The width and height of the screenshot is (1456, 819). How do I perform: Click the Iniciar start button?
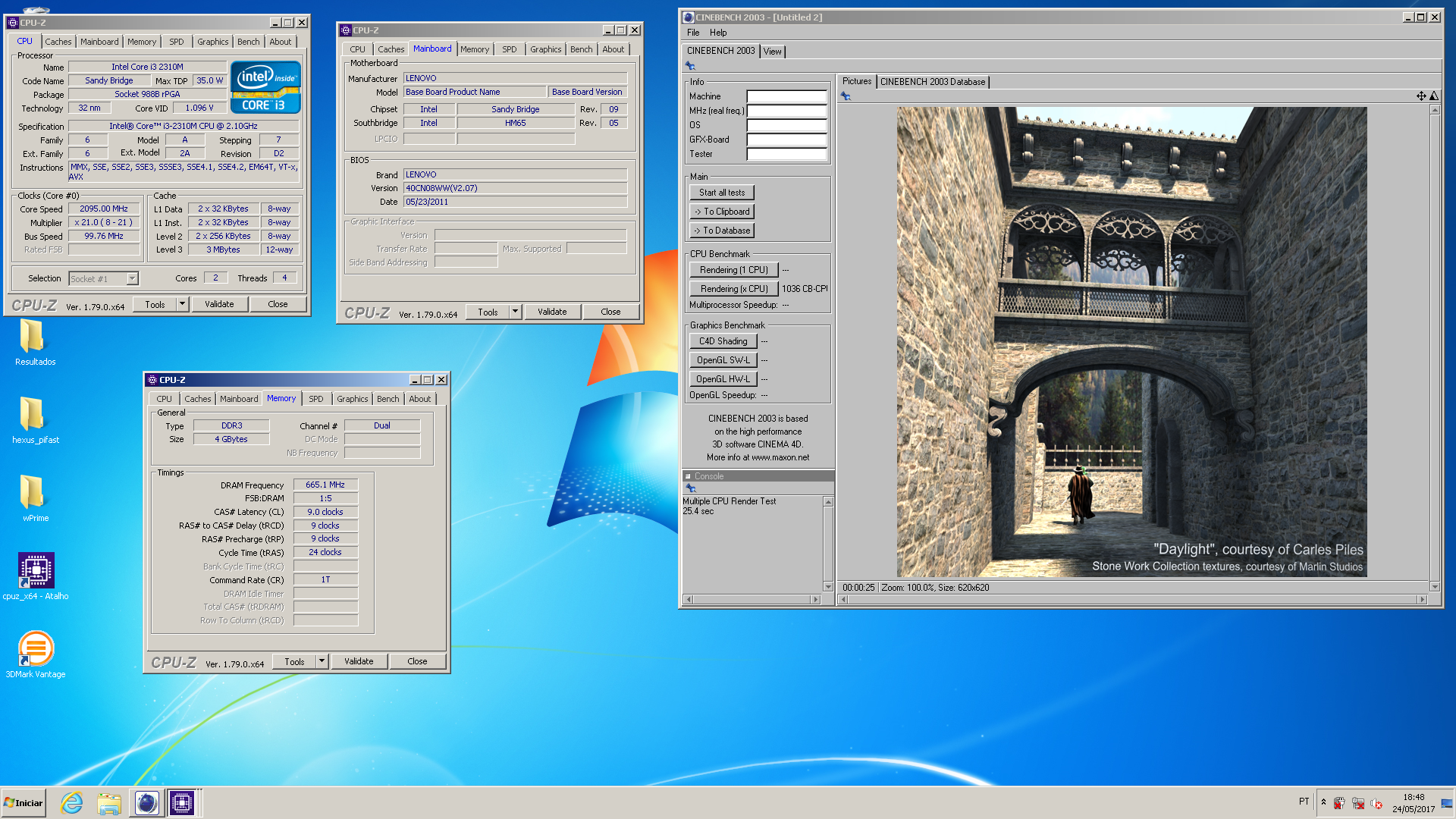coord(24,803)
